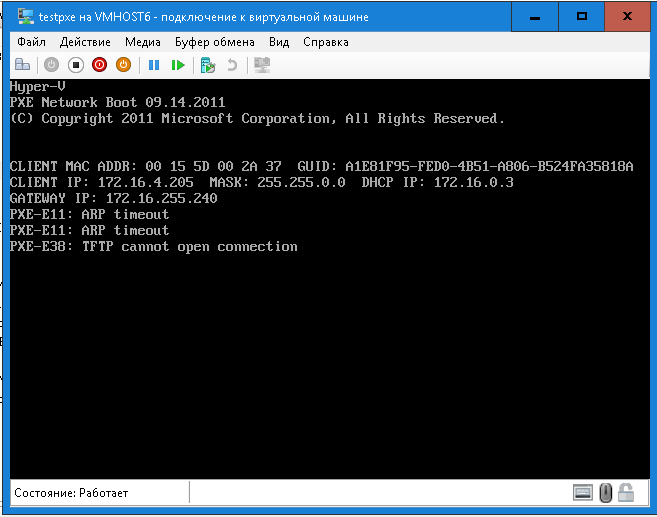Viewport: 657px width, 517px height.
Task: Open the Медиа menu
Action: tap(143, 42)
